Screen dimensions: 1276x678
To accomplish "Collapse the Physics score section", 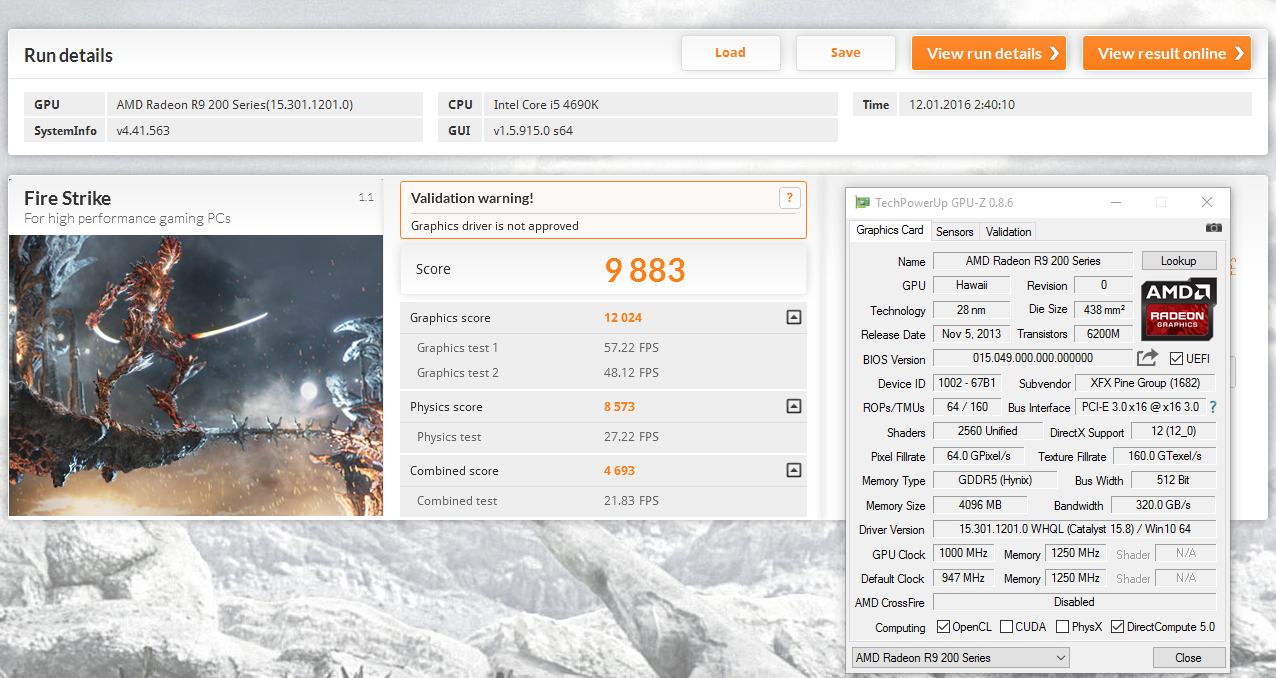I will [x=793, y=406].
